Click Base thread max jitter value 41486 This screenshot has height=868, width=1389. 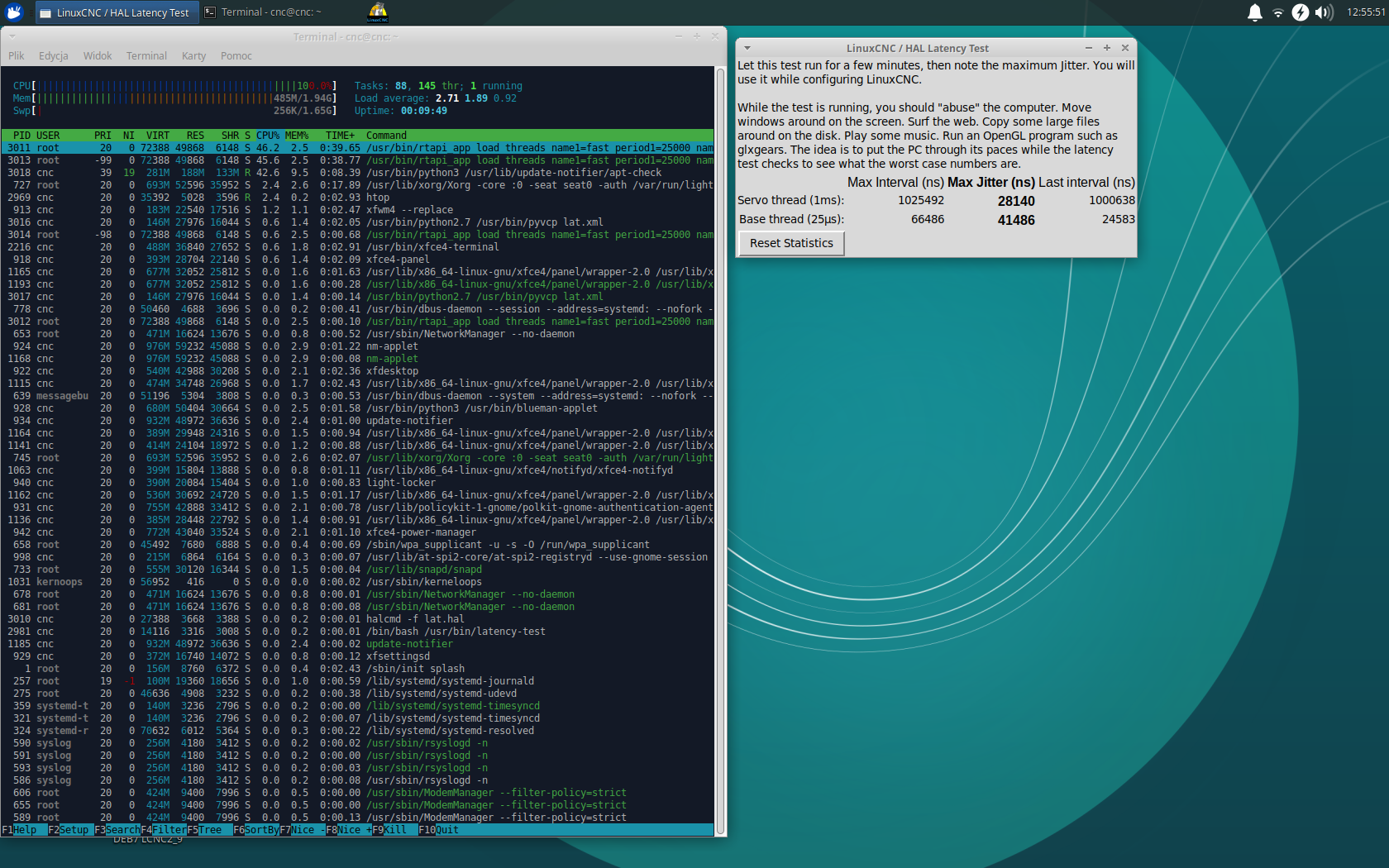coord(1016,220)
